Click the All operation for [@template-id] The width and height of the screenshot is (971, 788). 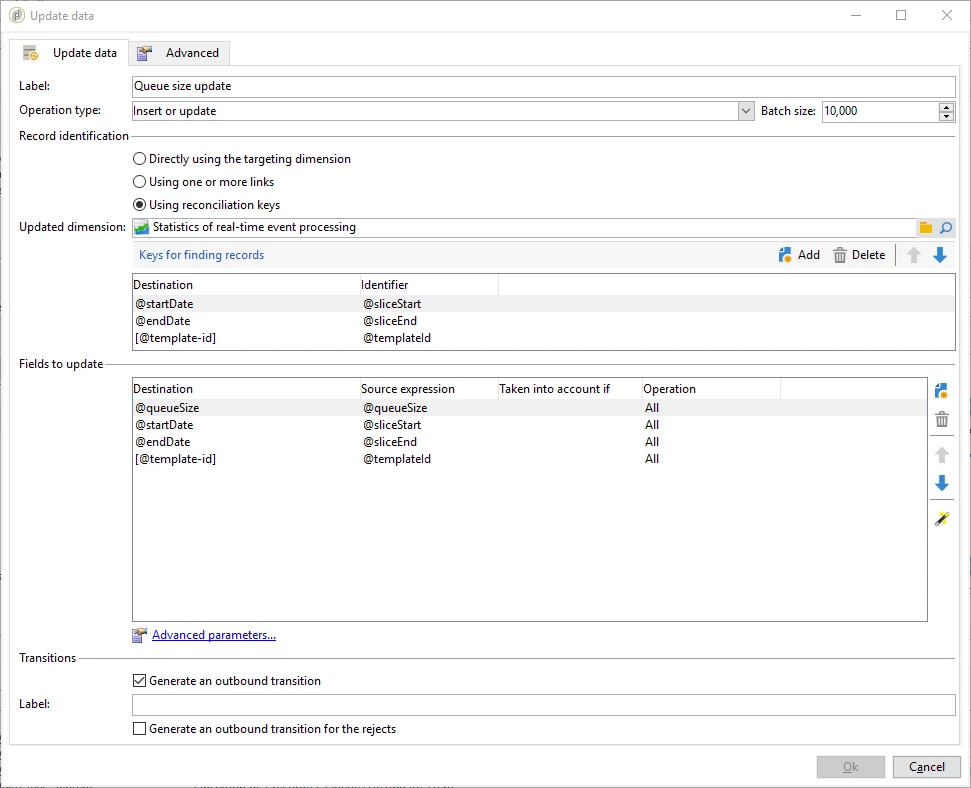pos(651,459)
